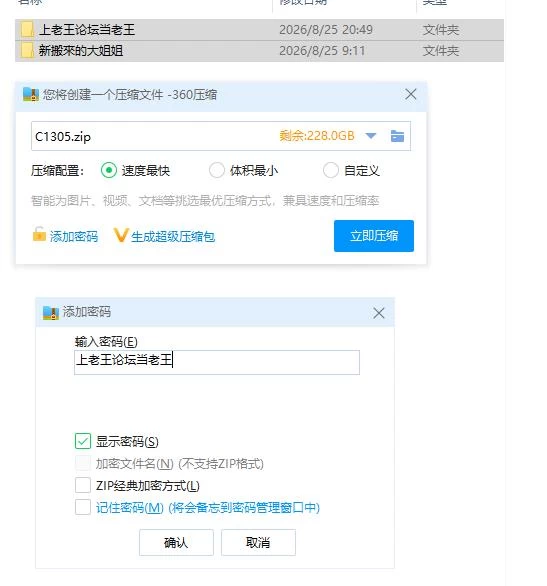Close the 添加密码 dialog

[378, 313]
